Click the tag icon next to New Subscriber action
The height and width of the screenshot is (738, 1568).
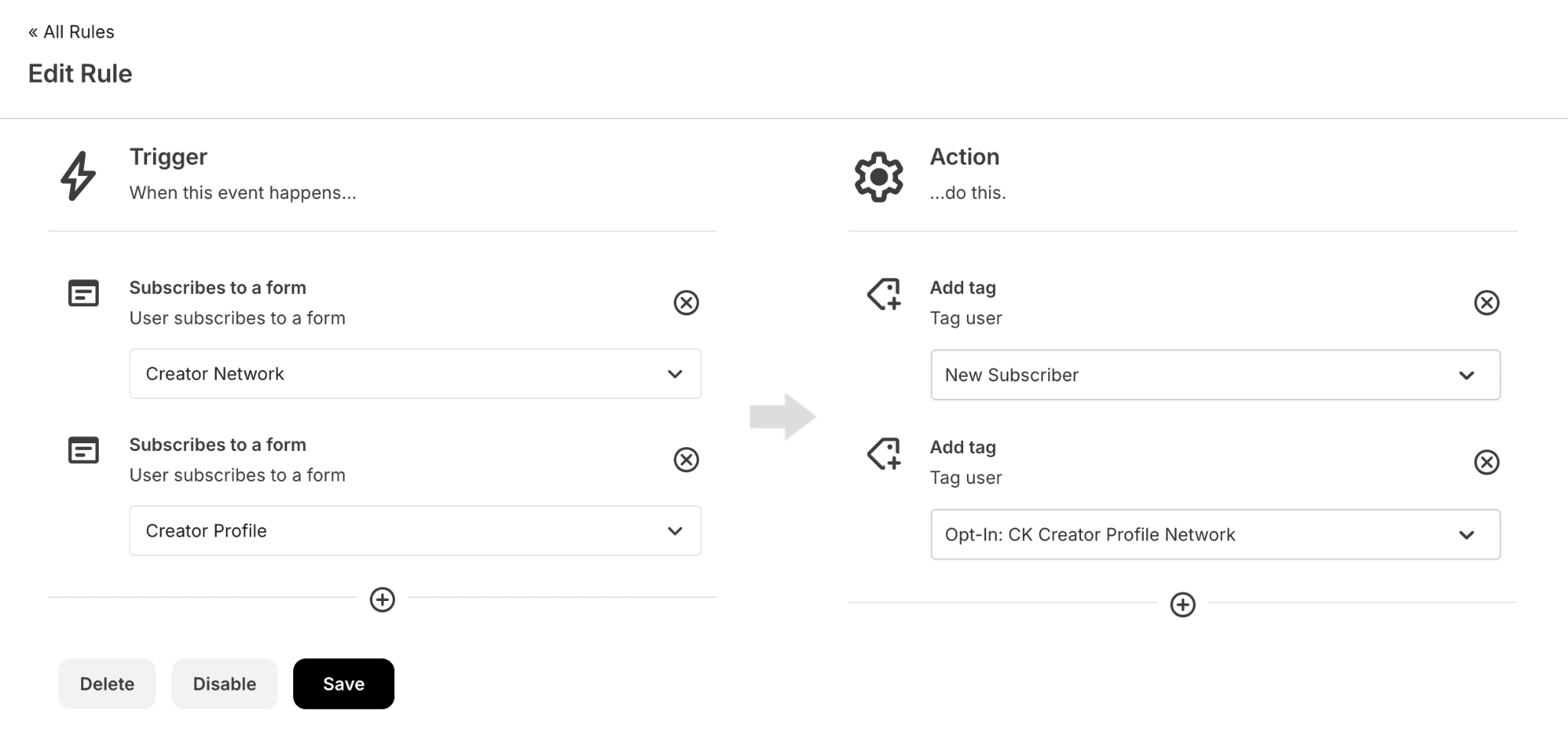tap(884, 294)
